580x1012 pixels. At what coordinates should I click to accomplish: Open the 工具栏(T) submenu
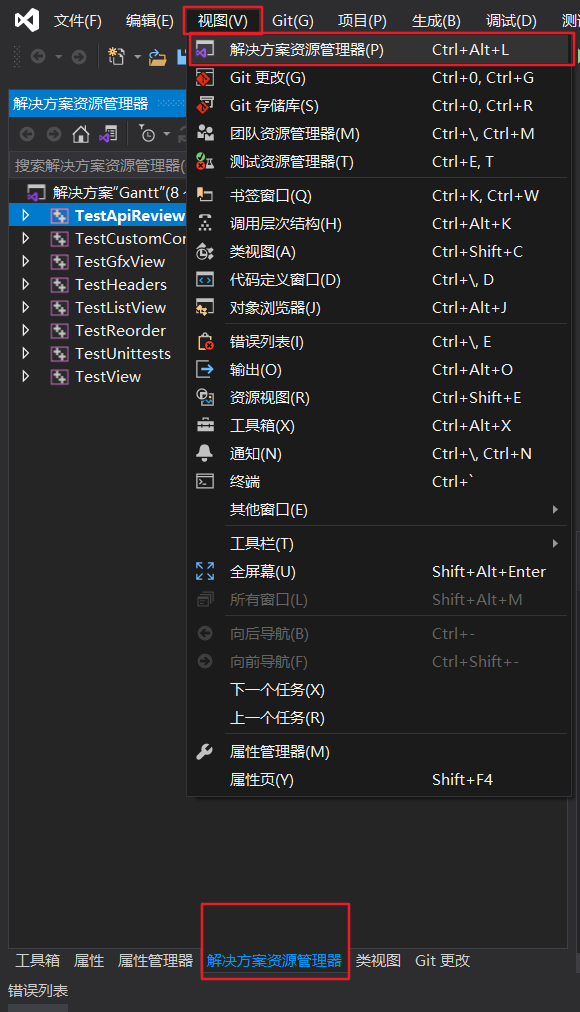(379, 543)
